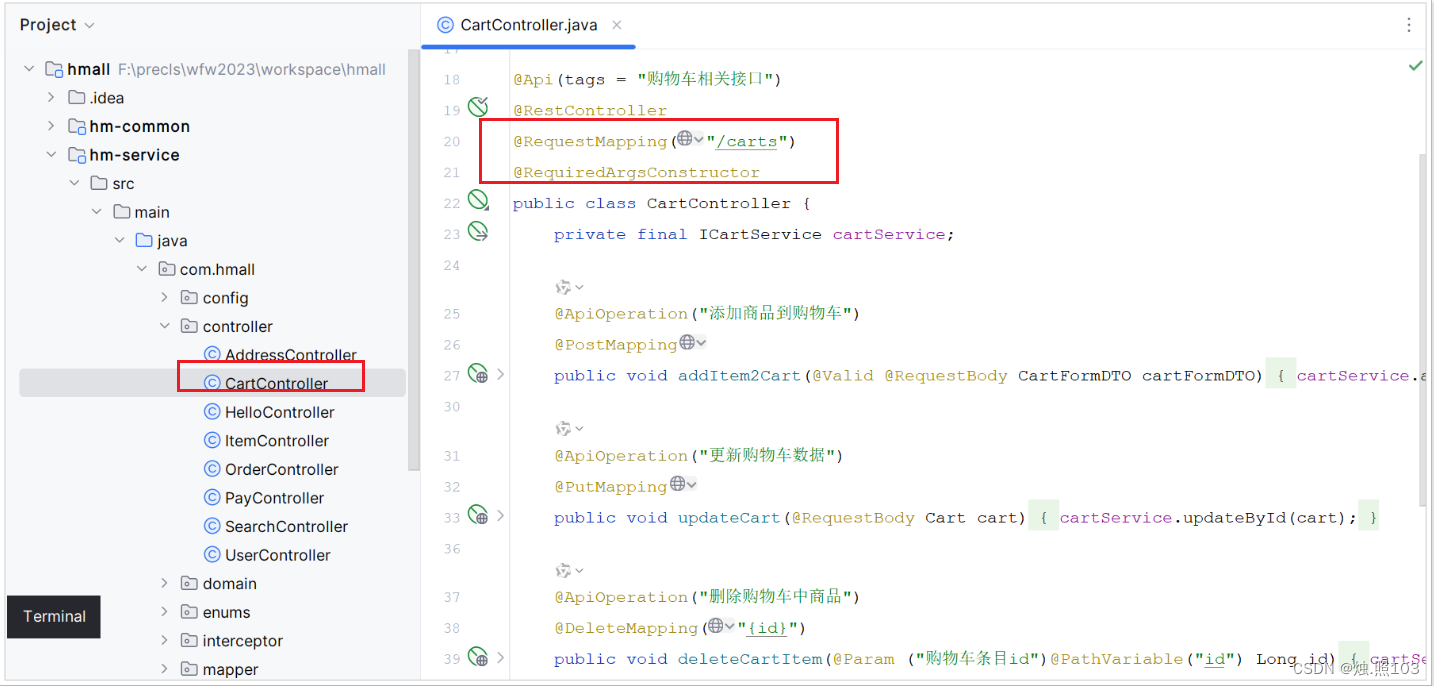Open UserController class file
Screen dimensions: 1434x686
tap(277, 555)
